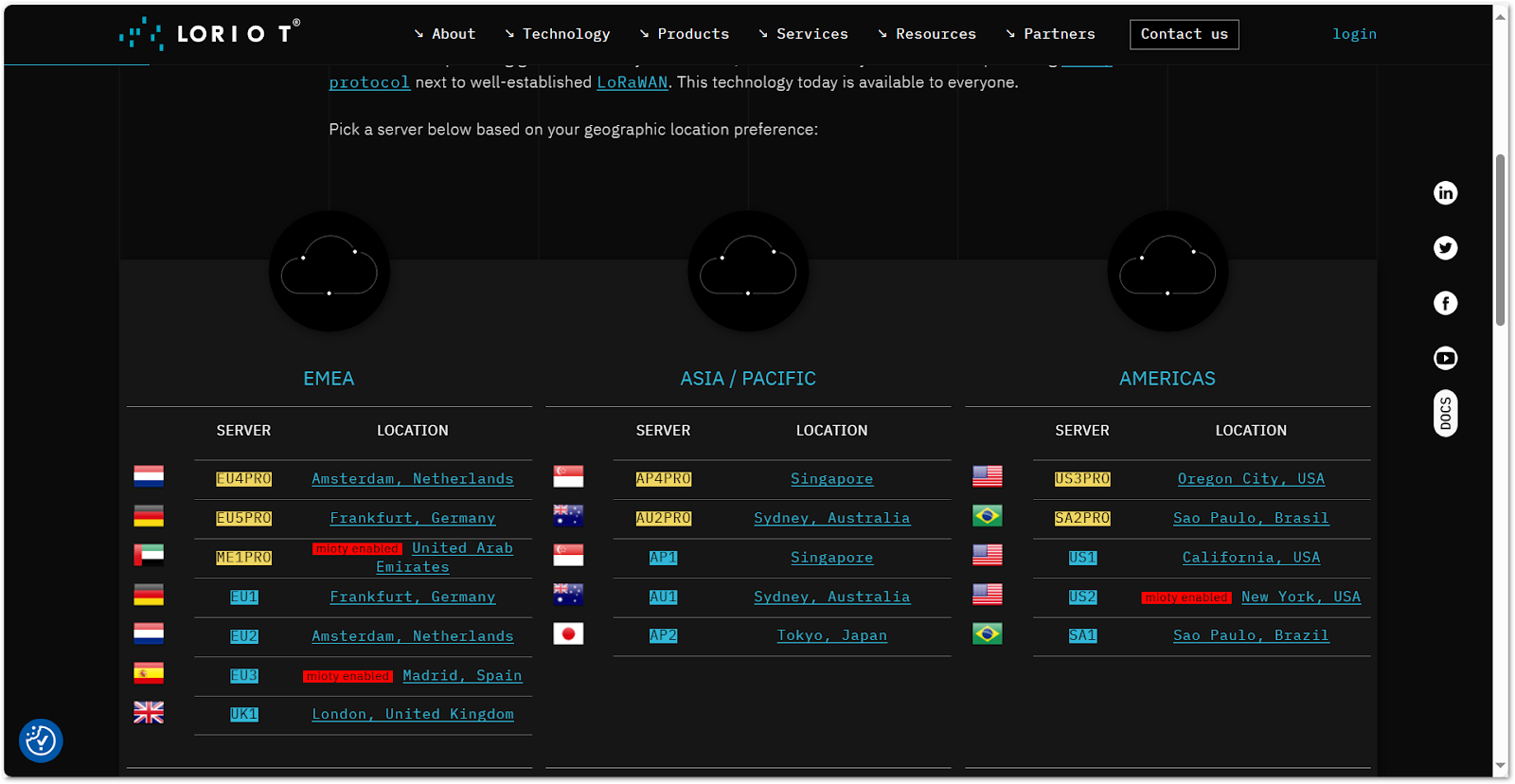This screenshot has width=1515, height=784.
Task: Click the AU1 server label
Action: [663, 597]
